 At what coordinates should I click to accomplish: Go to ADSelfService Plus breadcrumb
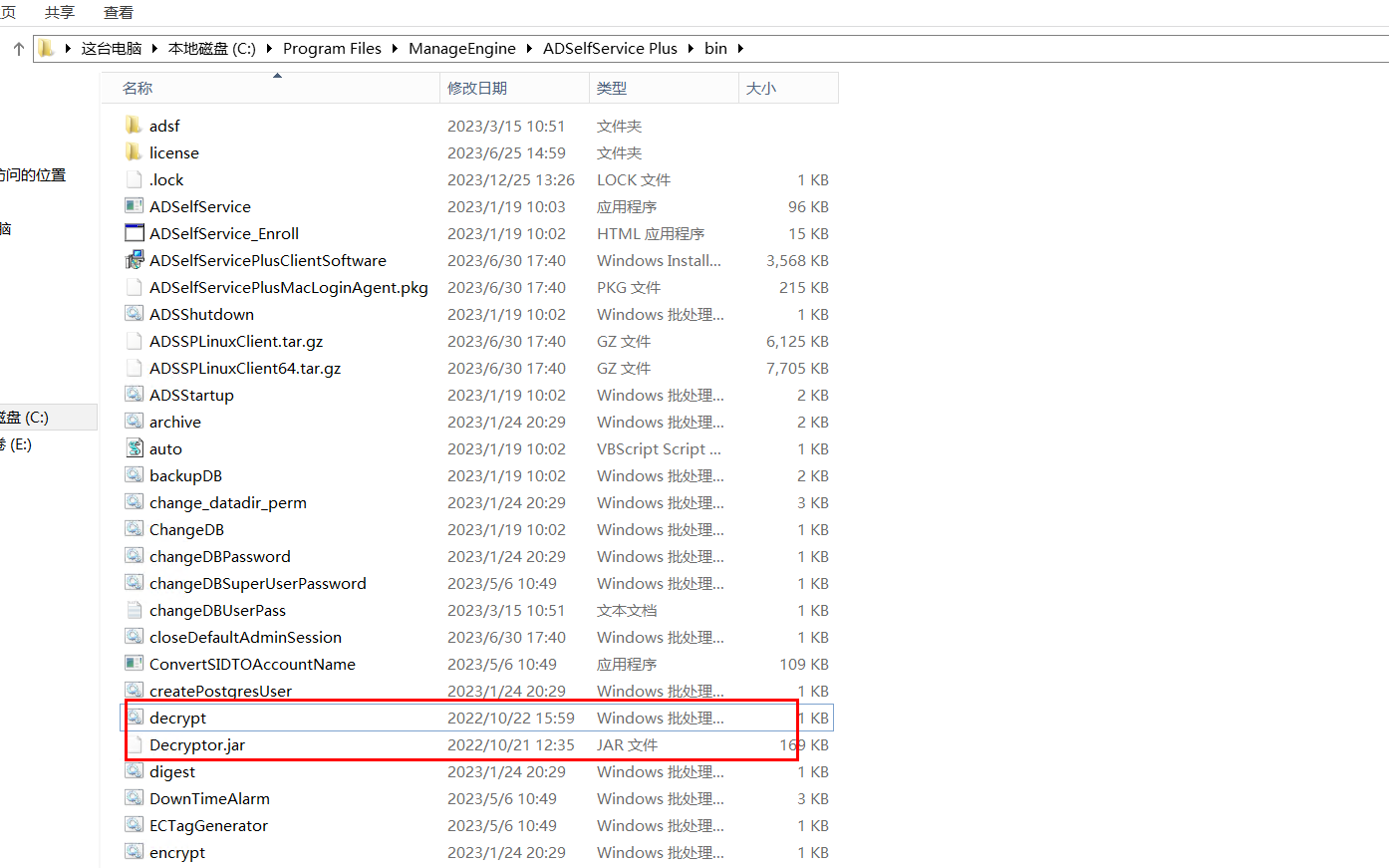pyautogui.click(x=610, y=48)
